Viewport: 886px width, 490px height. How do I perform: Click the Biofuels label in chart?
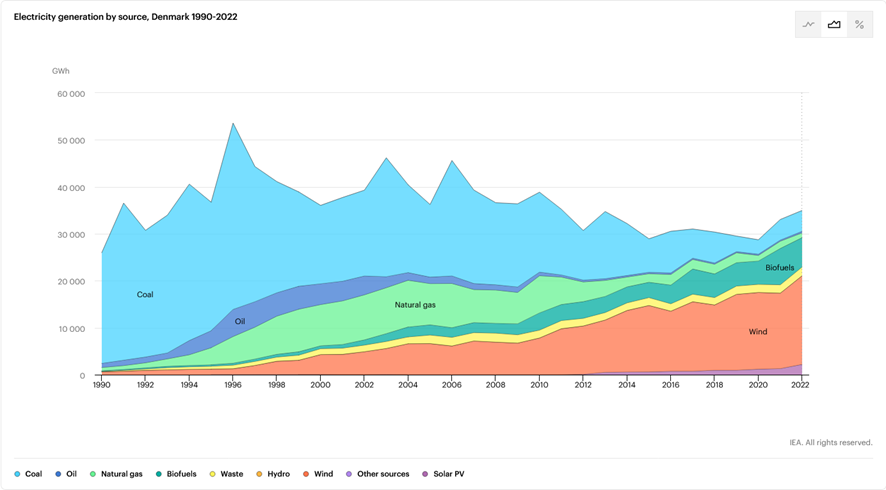tap(780, 268)
